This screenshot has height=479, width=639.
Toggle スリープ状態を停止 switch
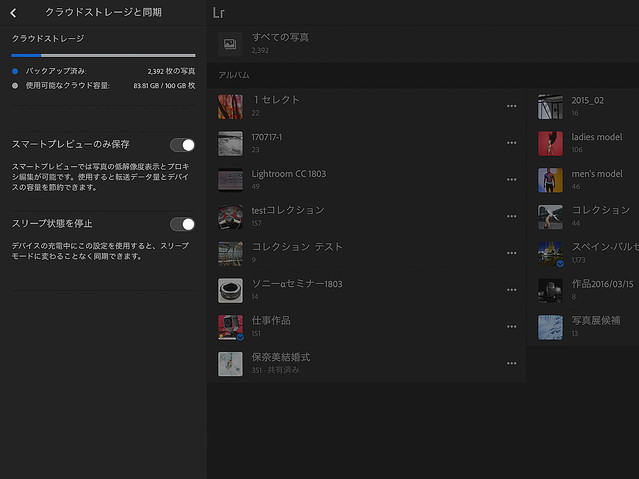click(182, 224)
